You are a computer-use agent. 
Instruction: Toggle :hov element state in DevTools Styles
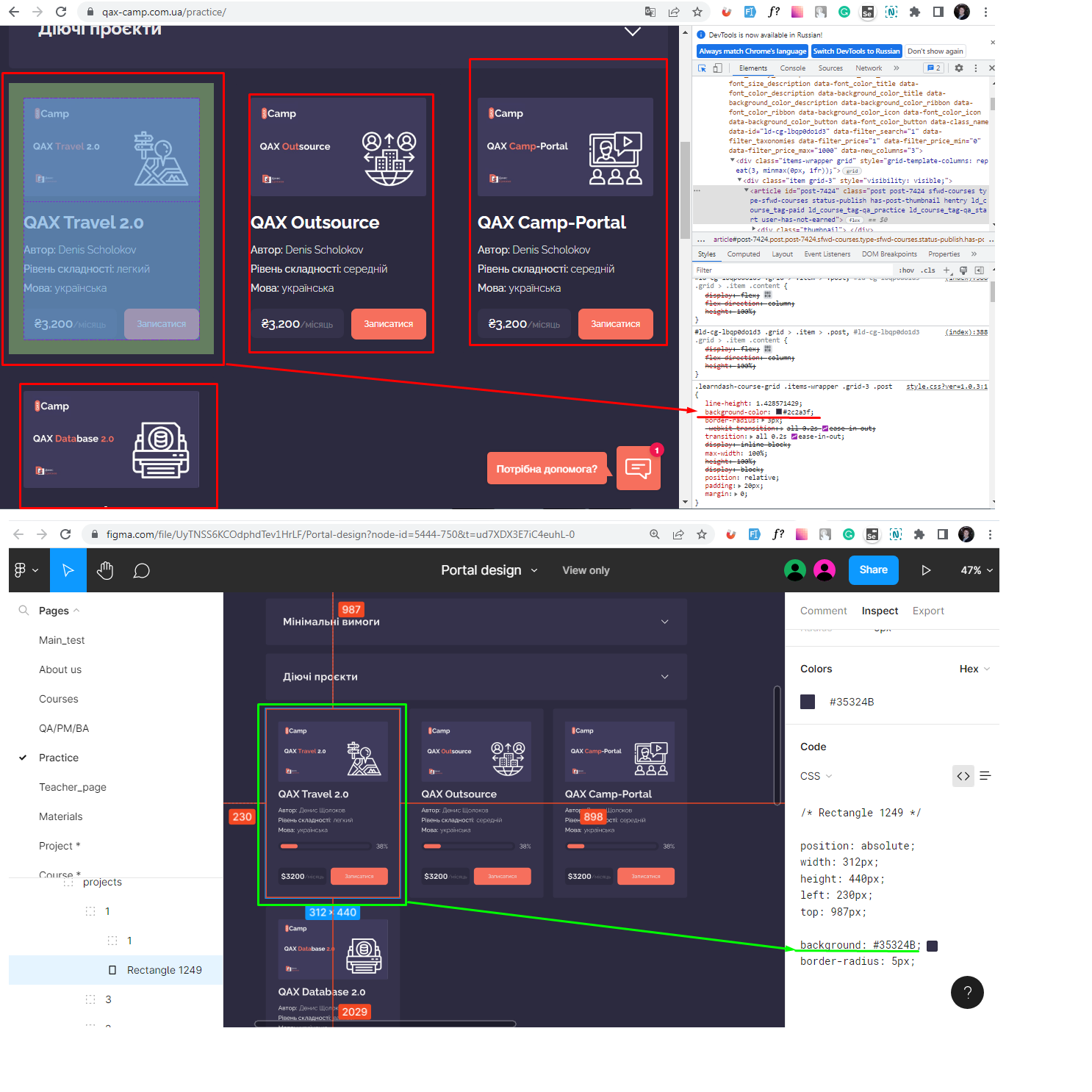(907, 270)
